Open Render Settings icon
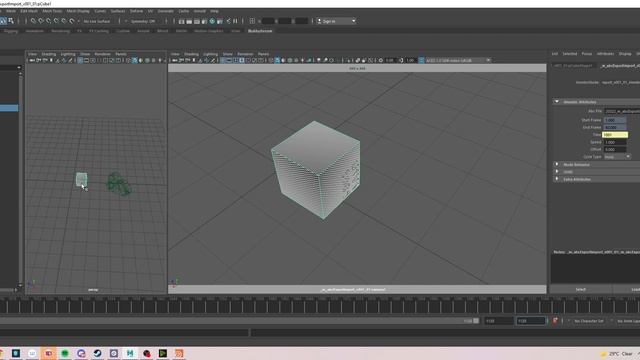This screenshot has height=360, width=640. pos(204,21)
